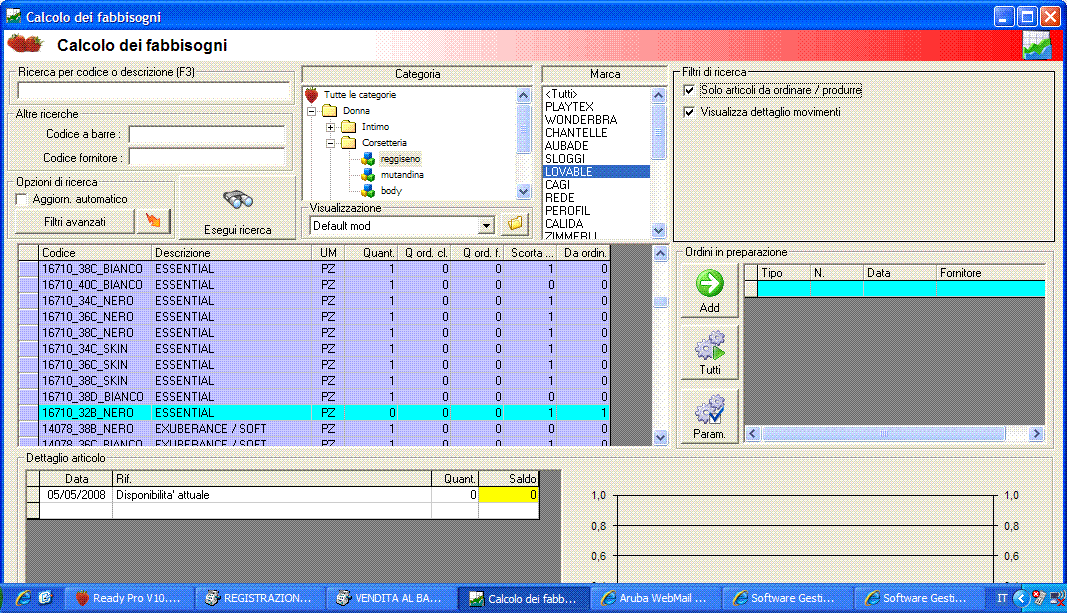Expand the Intimo tree node

(x=330, y=127)
